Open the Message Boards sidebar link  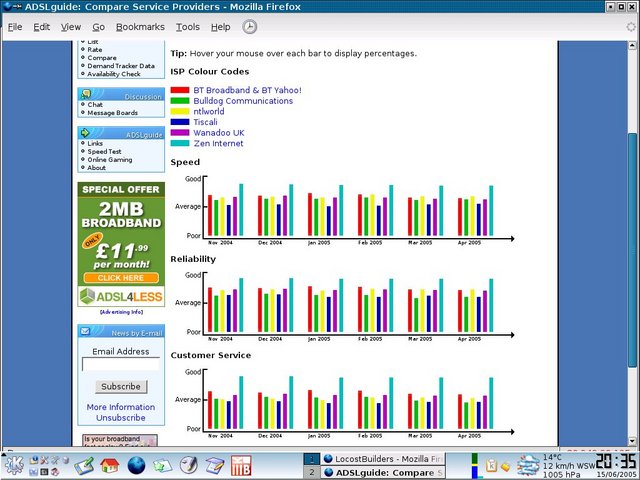click(x=112, y=113)
